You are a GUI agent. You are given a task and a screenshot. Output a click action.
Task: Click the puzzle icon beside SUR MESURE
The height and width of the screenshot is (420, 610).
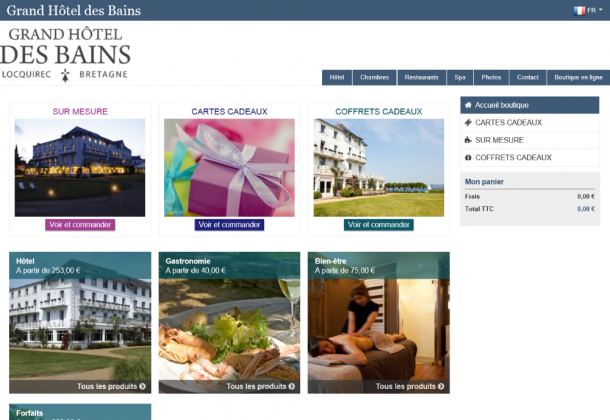click(x=468, y=140)
